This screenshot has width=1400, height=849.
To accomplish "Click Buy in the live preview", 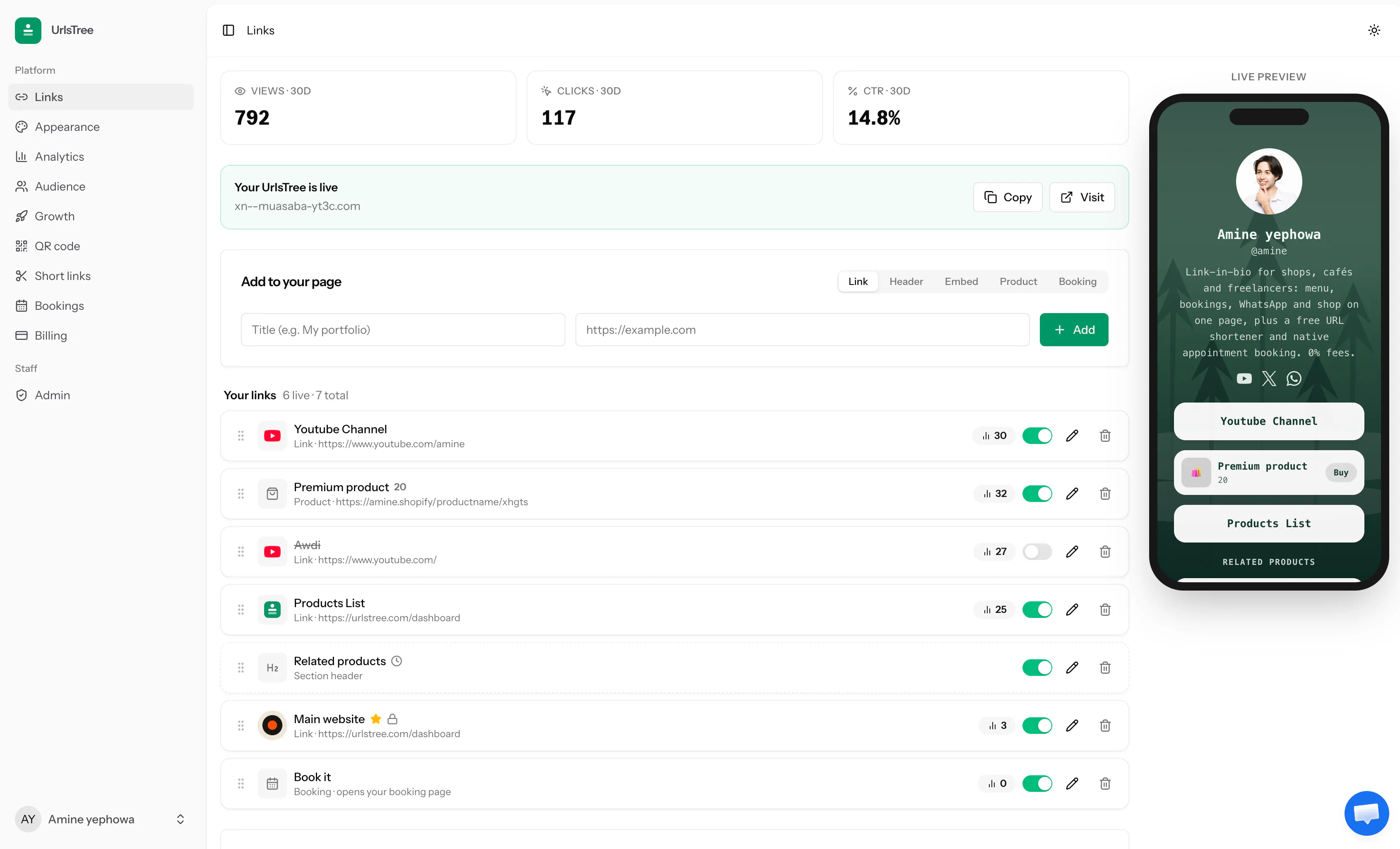I will click(x=1340, y=473).
